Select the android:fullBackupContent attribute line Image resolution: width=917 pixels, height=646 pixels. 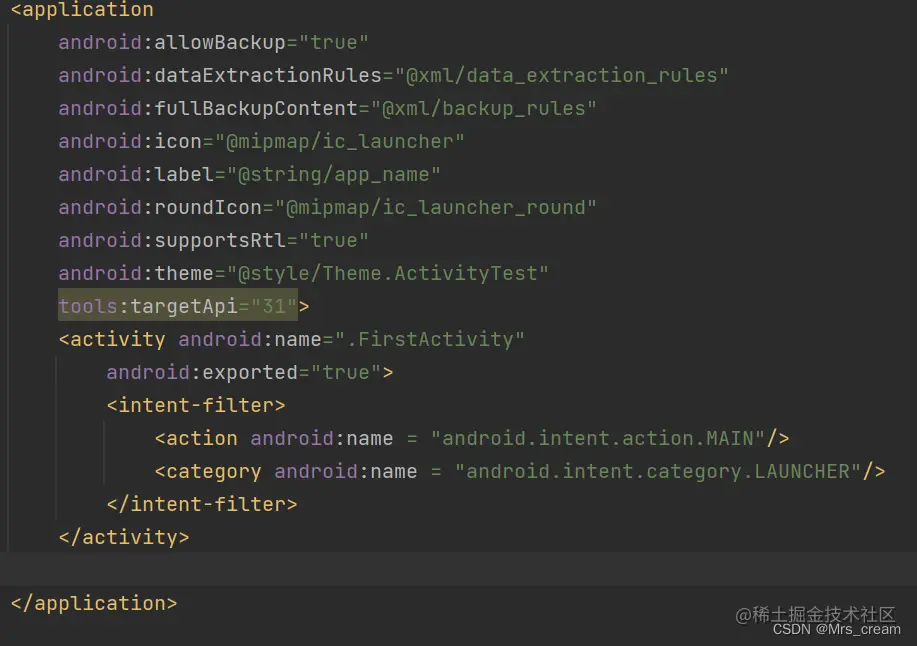click(x=327, y=109)
